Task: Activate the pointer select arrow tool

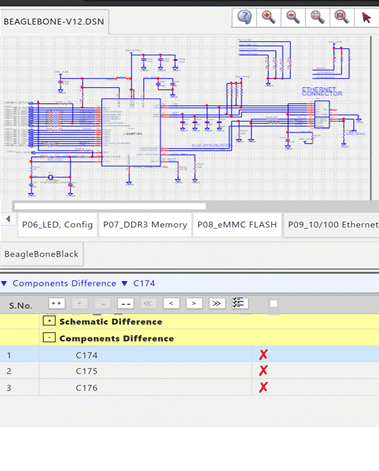Action: 366,17
